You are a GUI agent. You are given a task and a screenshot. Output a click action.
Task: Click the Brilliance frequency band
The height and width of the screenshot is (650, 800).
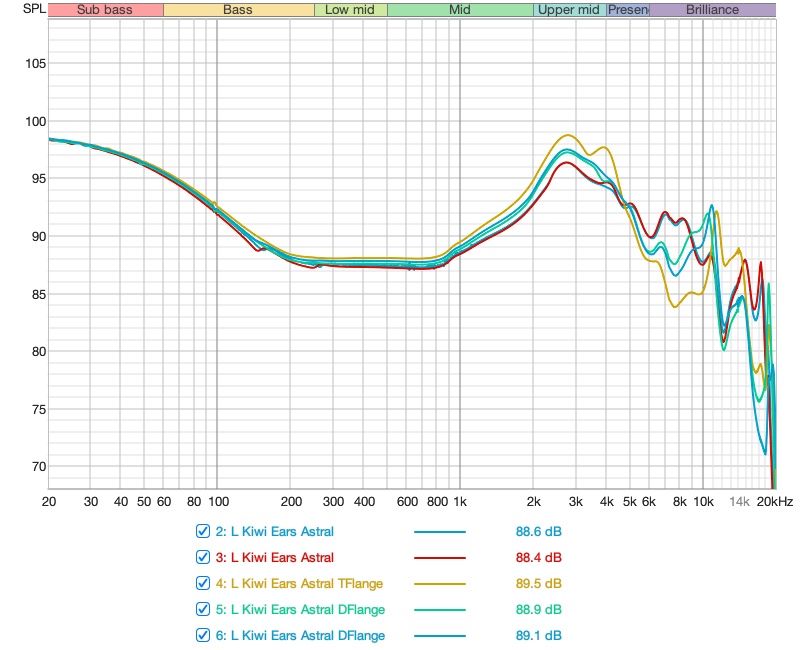point(712,10)
